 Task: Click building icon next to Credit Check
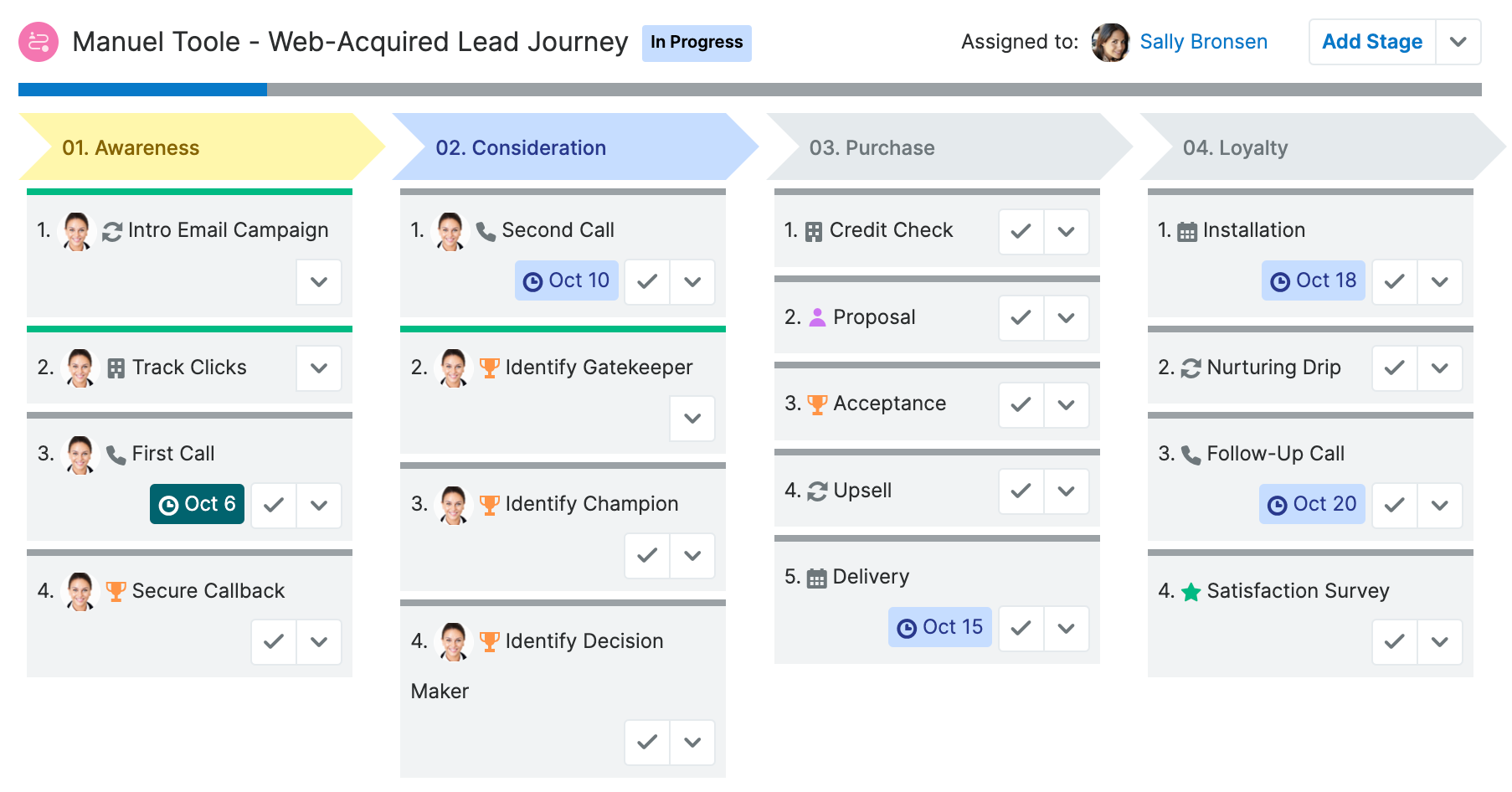tap(814, 232)
